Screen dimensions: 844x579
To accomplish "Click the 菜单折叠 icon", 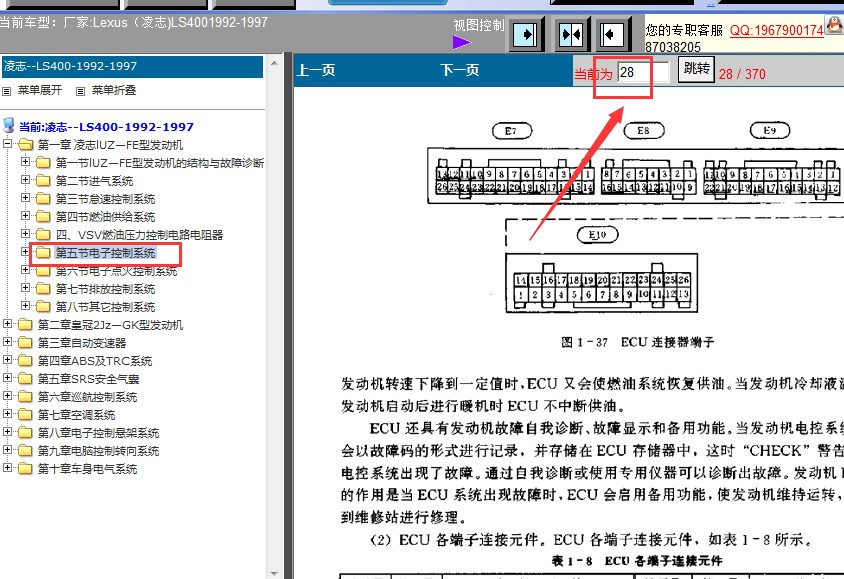I will [80, 91].
